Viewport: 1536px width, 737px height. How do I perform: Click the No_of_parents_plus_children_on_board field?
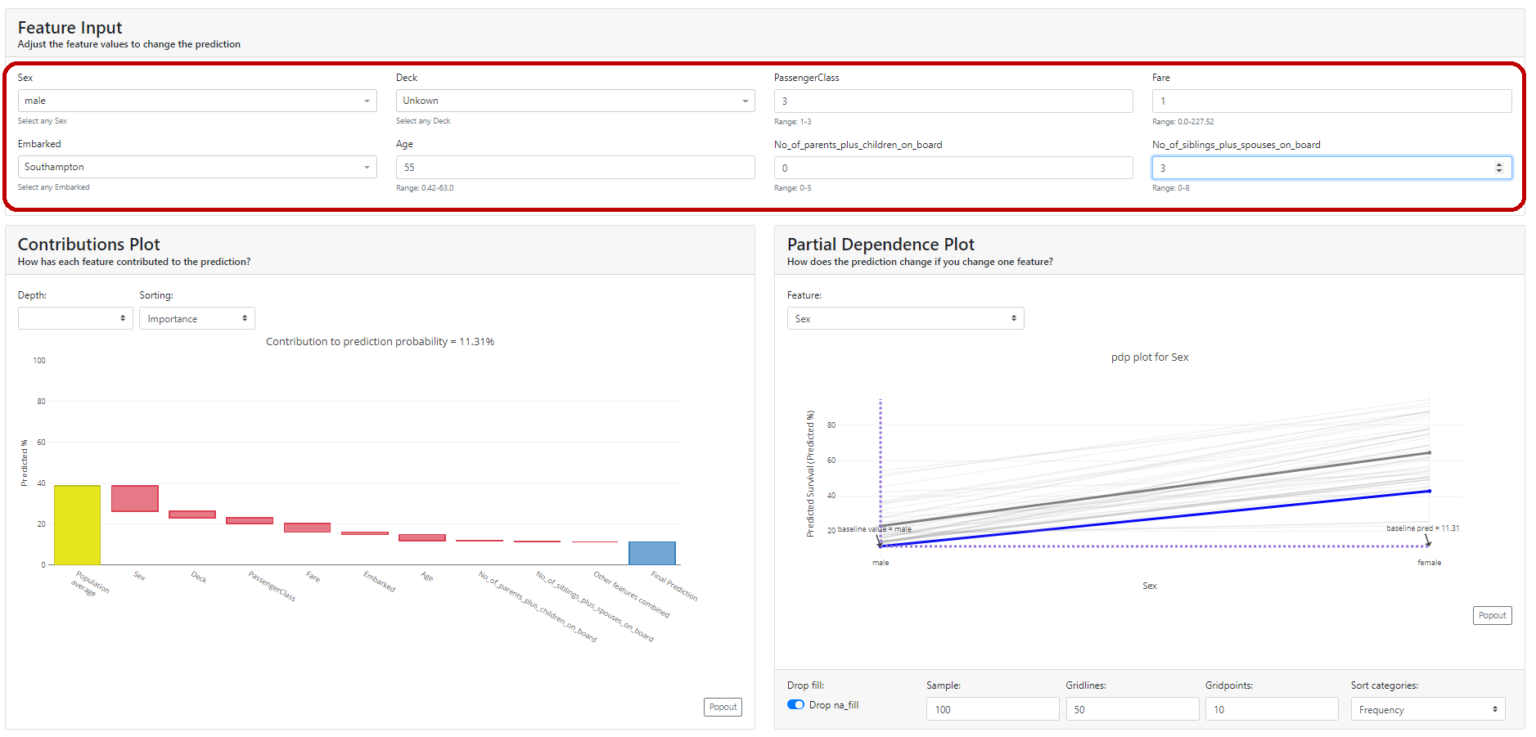coord(953,168)
